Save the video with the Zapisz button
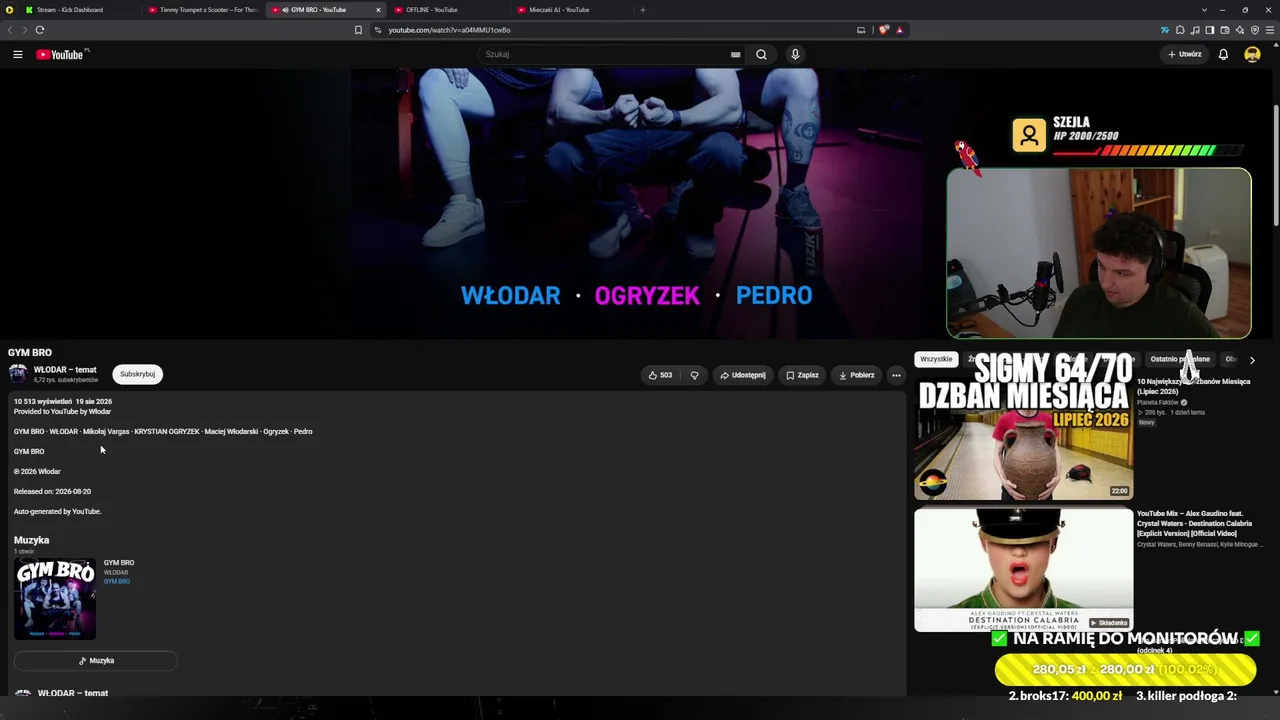Image resolution: width=1280 pixels, height=720 pixels. (x=802, y=375)
